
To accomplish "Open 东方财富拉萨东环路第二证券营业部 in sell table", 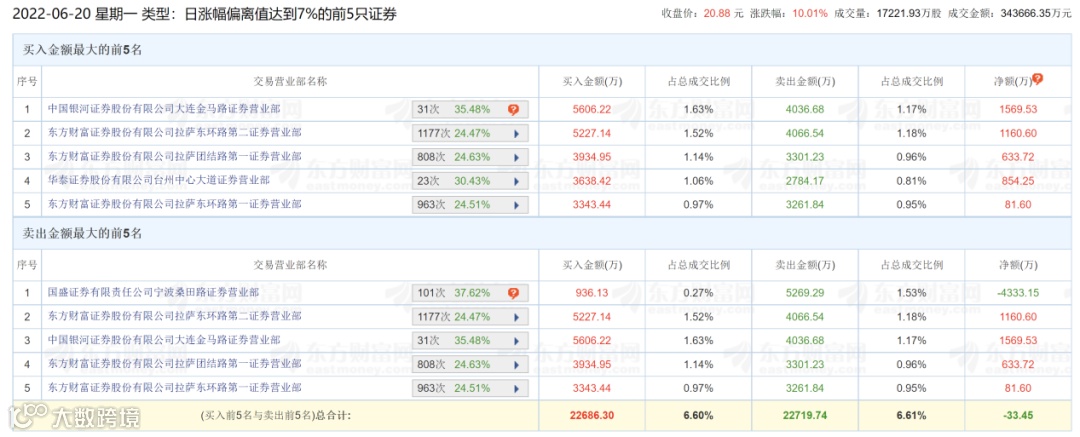I will [174, 316].
